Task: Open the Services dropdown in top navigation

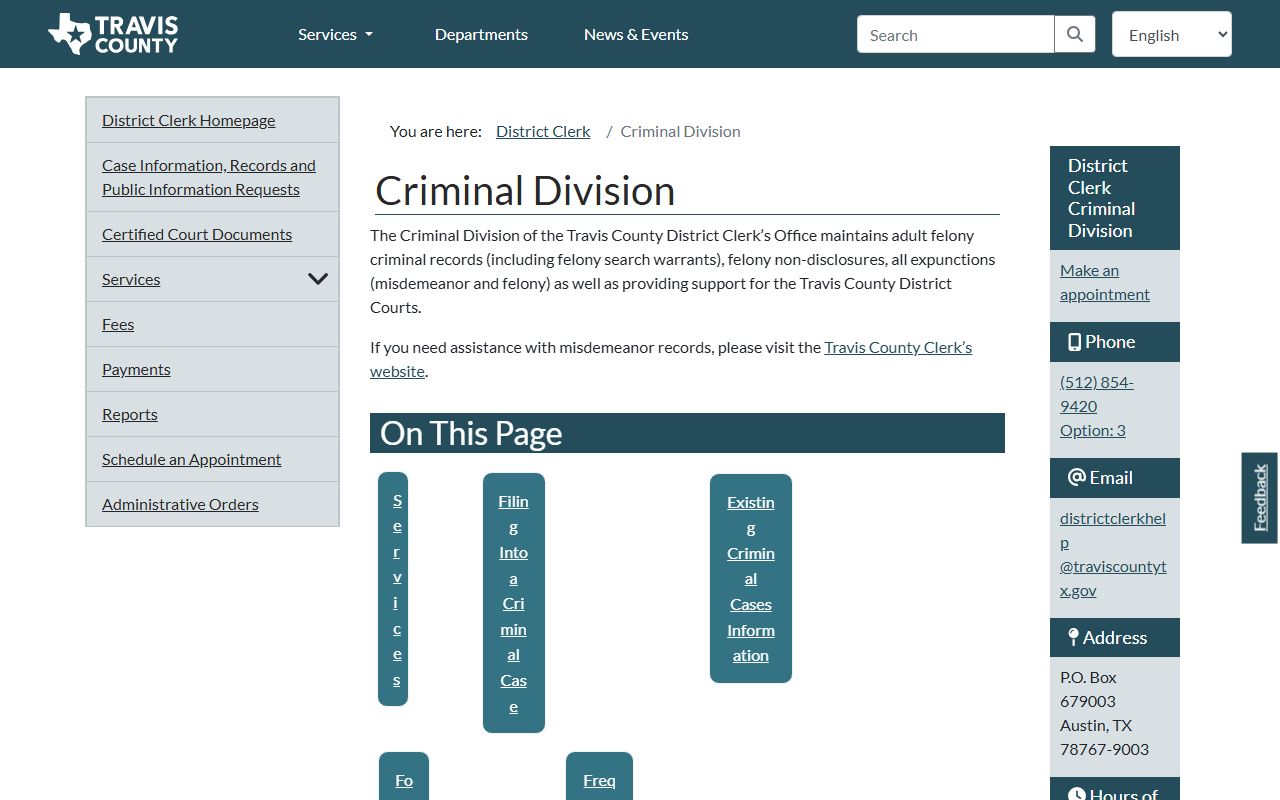Action: coord(335,34)
